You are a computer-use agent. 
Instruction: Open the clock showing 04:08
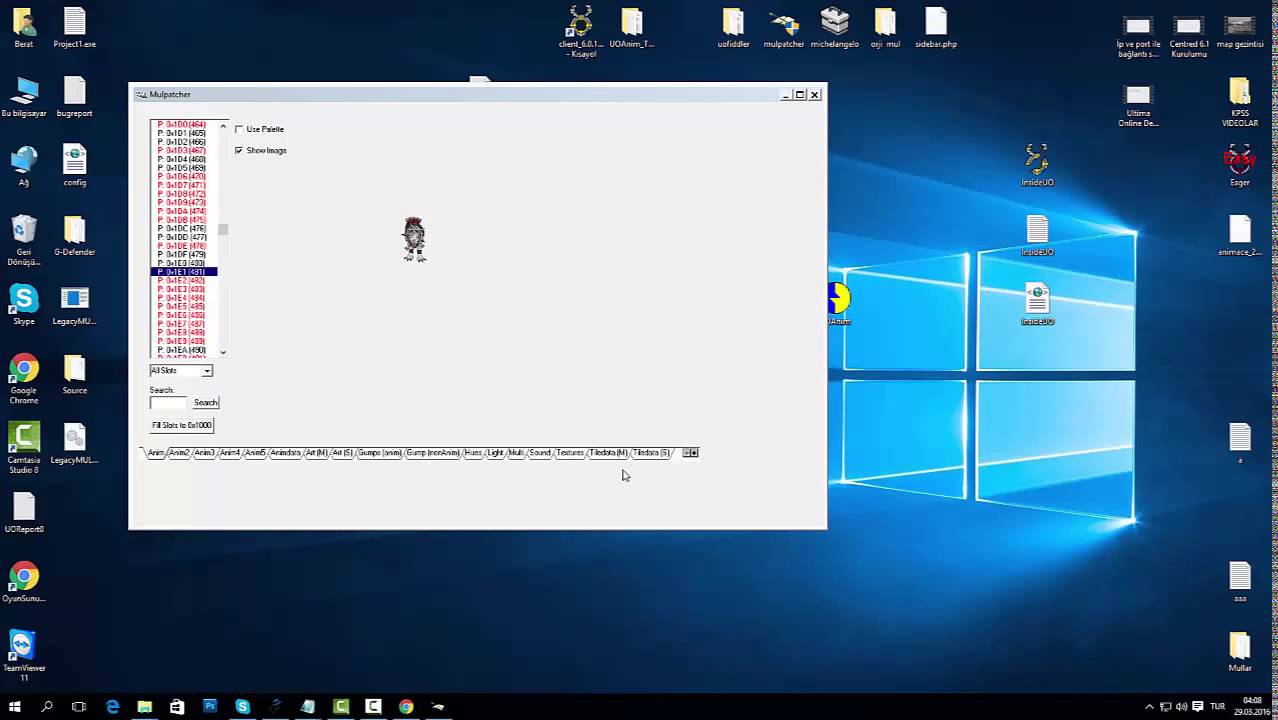tap(1253, 706)
